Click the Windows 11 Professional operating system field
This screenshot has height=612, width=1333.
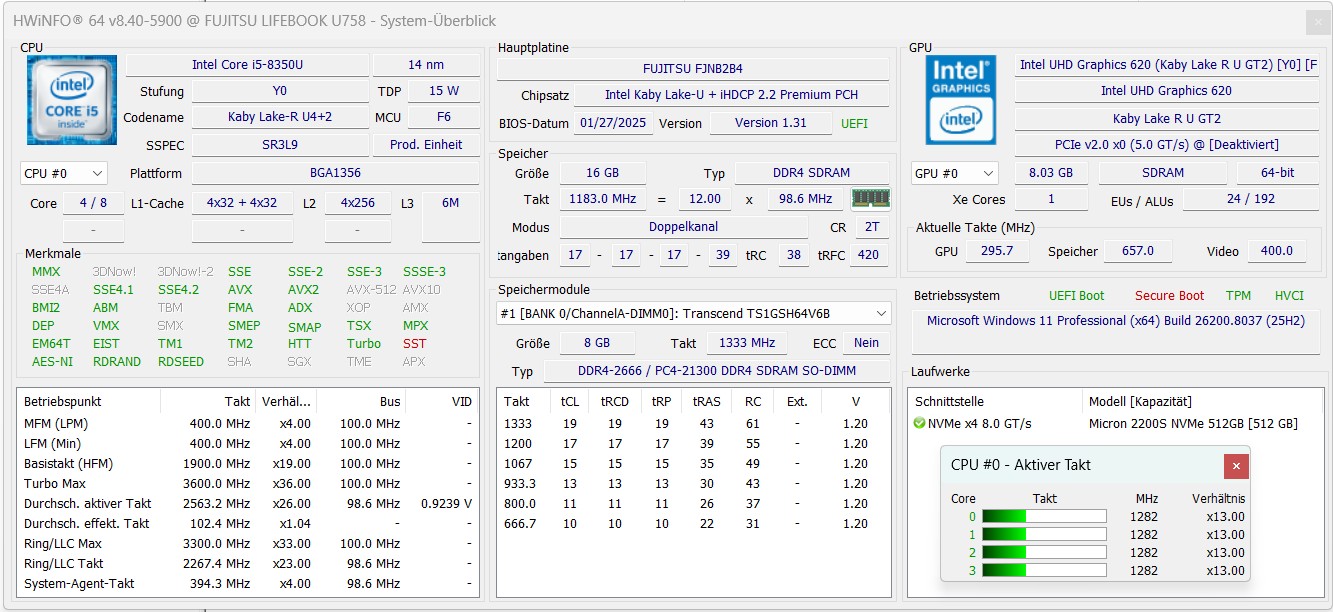click(1115, 321)
